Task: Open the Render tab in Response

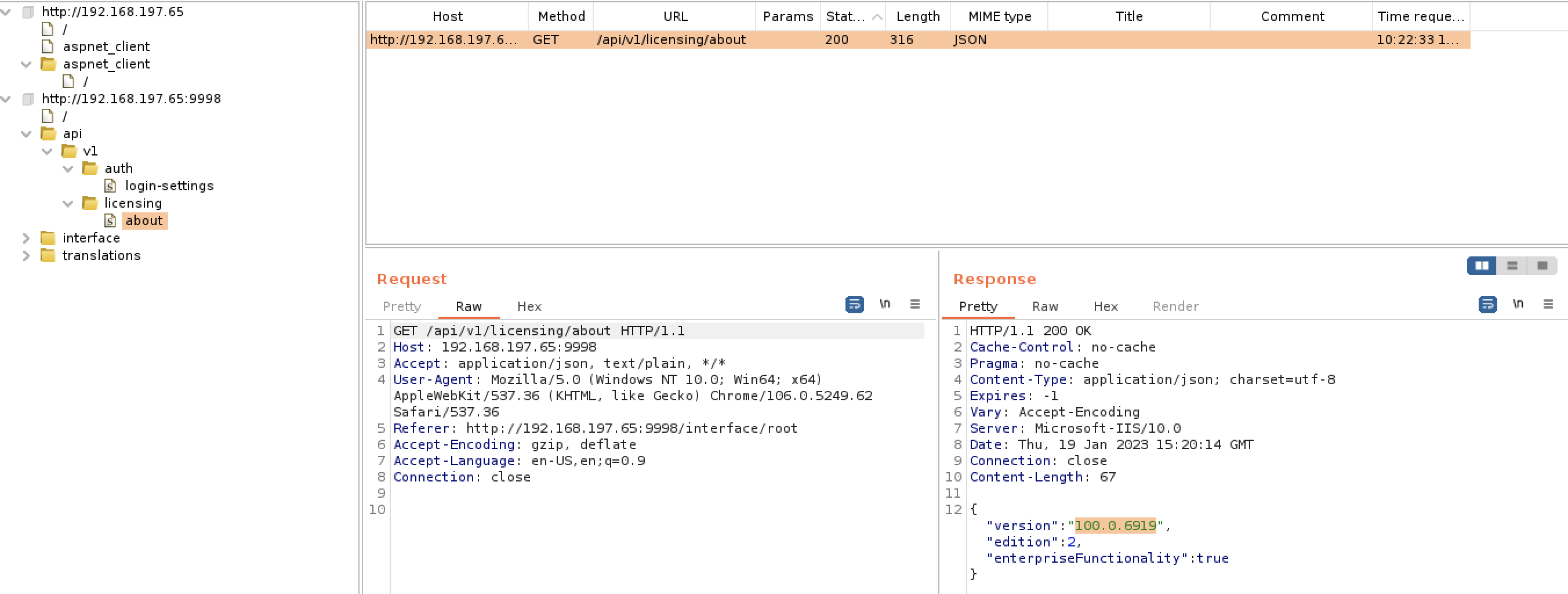Action: click(1175, 306)
